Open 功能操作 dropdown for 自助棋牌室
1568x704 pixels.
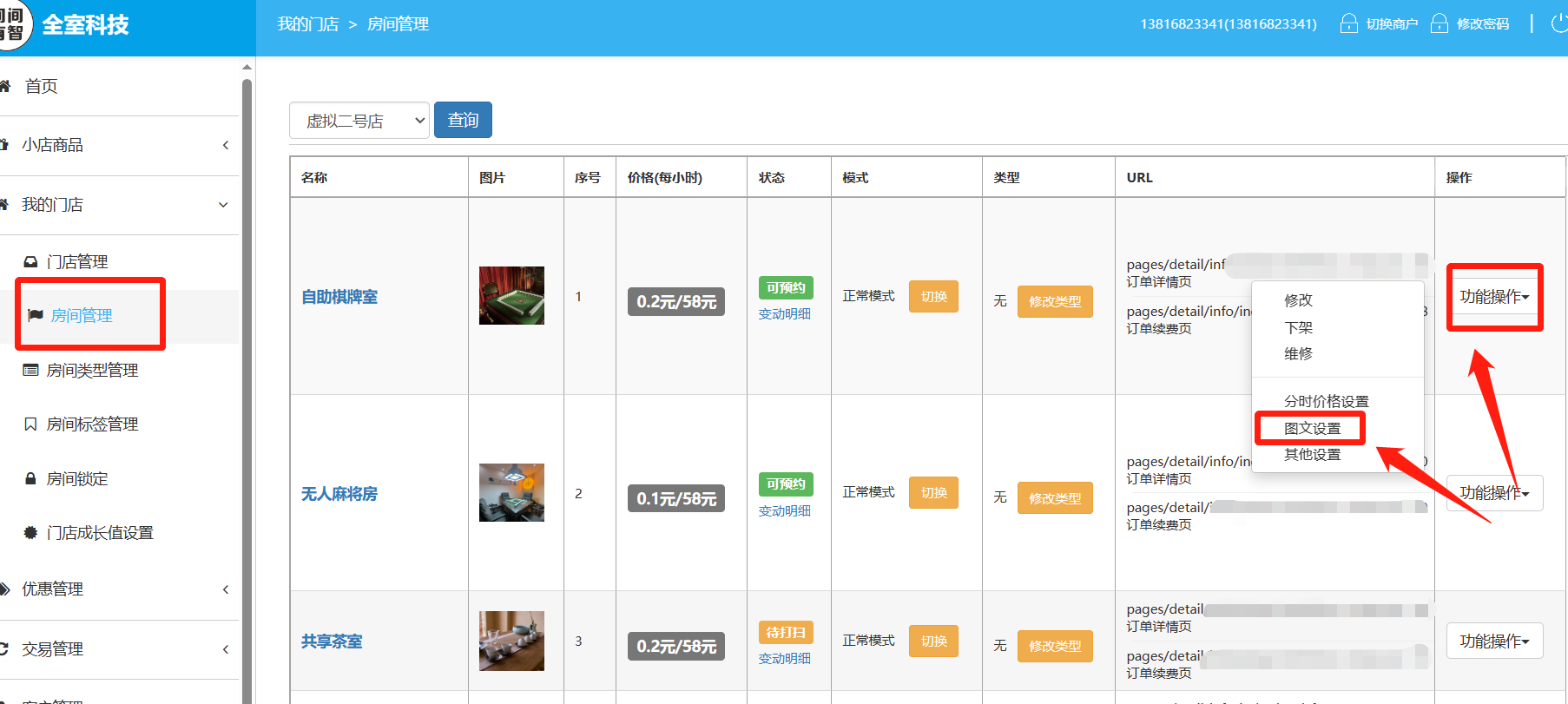point(1494,297)
